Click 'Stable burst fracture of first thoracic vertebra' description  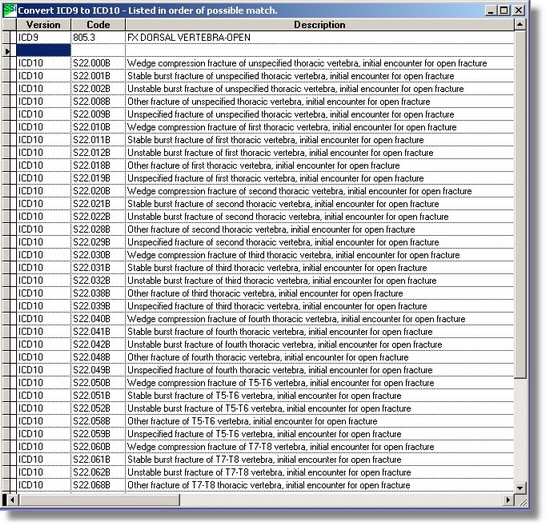pos(320,140)
